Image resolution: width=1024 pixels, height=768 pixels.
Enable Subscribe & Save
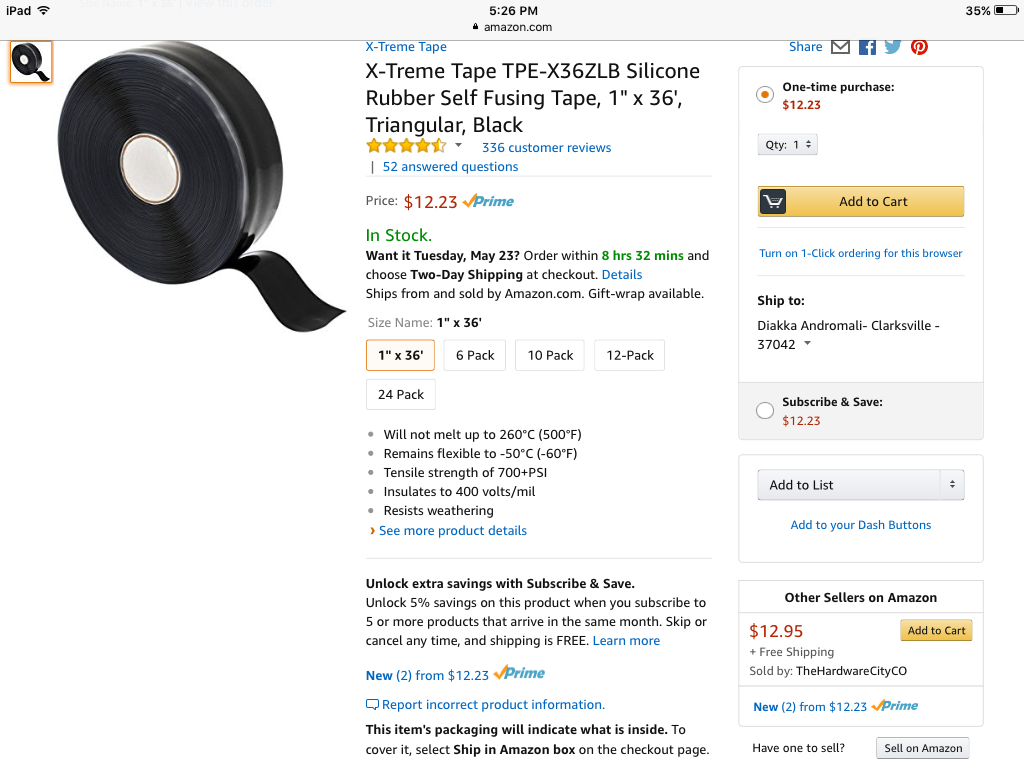(x=764, y=409)
